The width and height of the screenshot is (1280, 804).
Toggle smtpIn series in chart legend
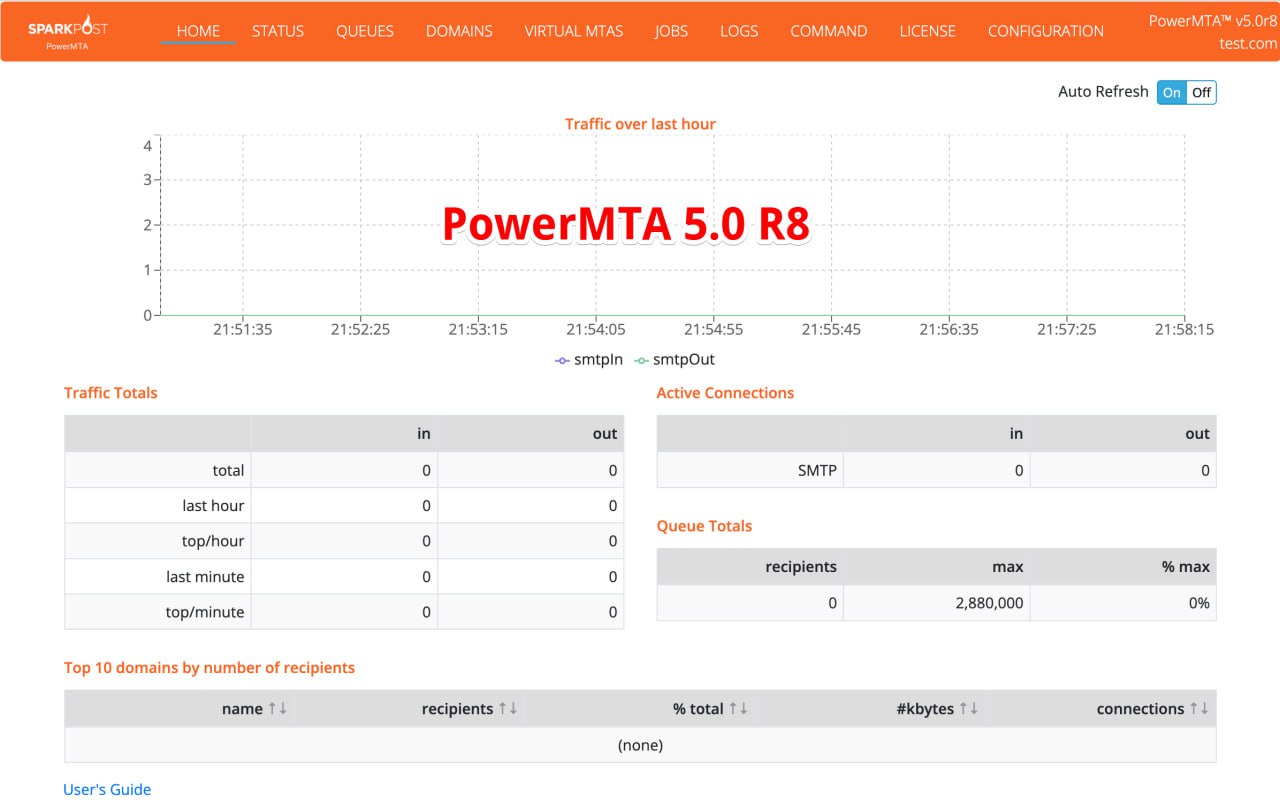pyautogui.click(x=590, y=359)
